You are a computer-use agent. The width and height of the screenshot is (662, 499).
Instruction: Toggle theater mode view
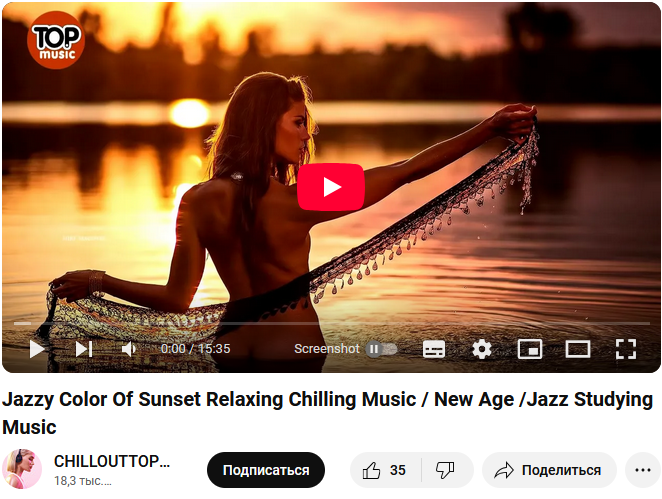pyautogui.click(x=578, y=349)
